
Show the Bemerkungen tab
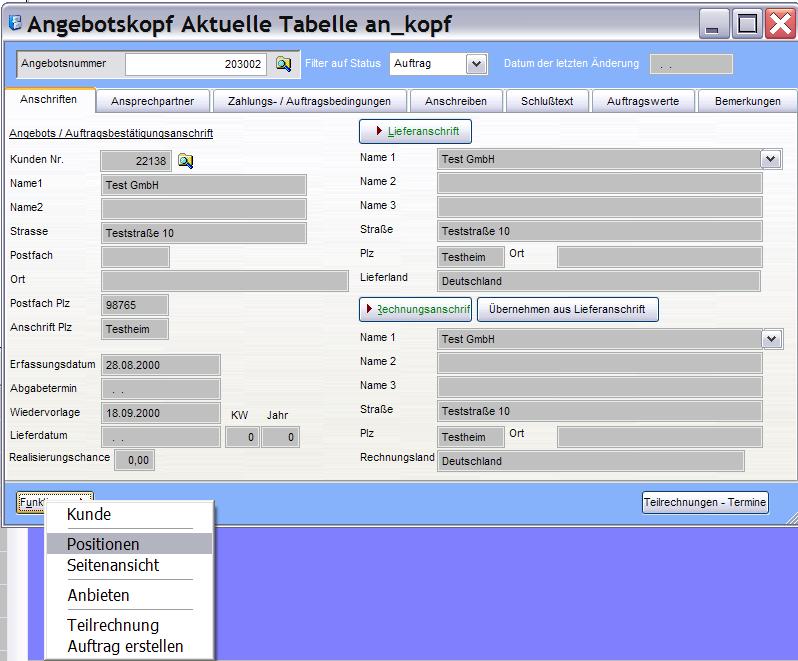[748, 101]
